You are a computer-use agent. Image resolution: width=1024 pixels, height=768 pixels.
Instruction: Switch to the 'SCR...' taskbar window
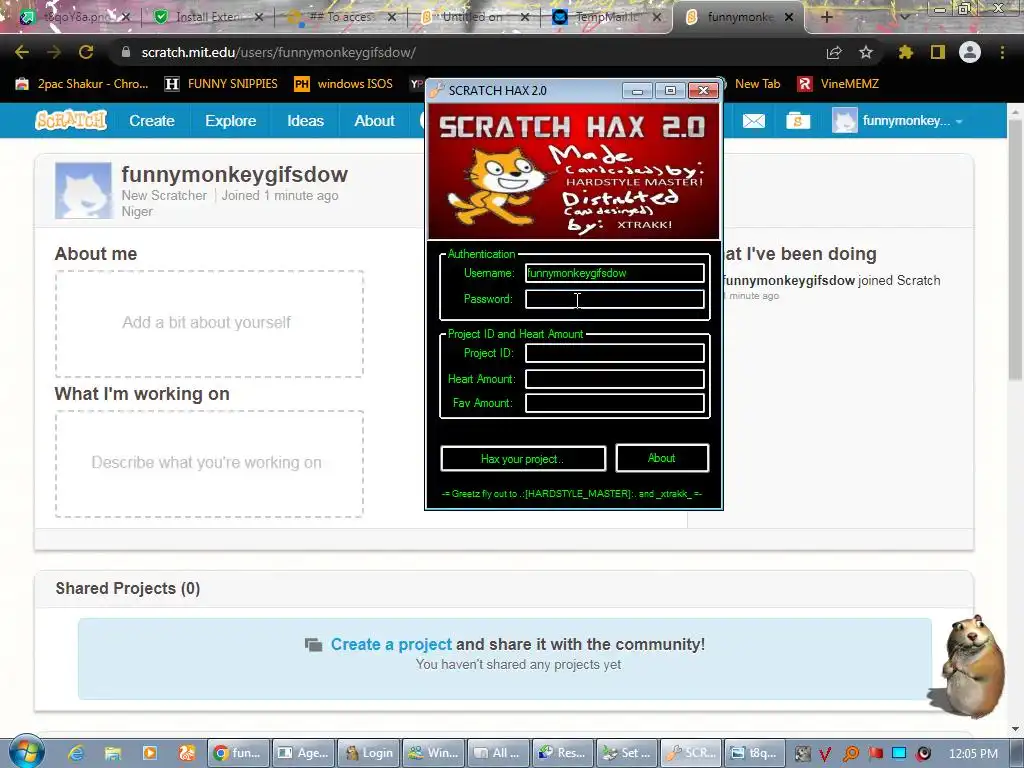(x=690, y=753)
